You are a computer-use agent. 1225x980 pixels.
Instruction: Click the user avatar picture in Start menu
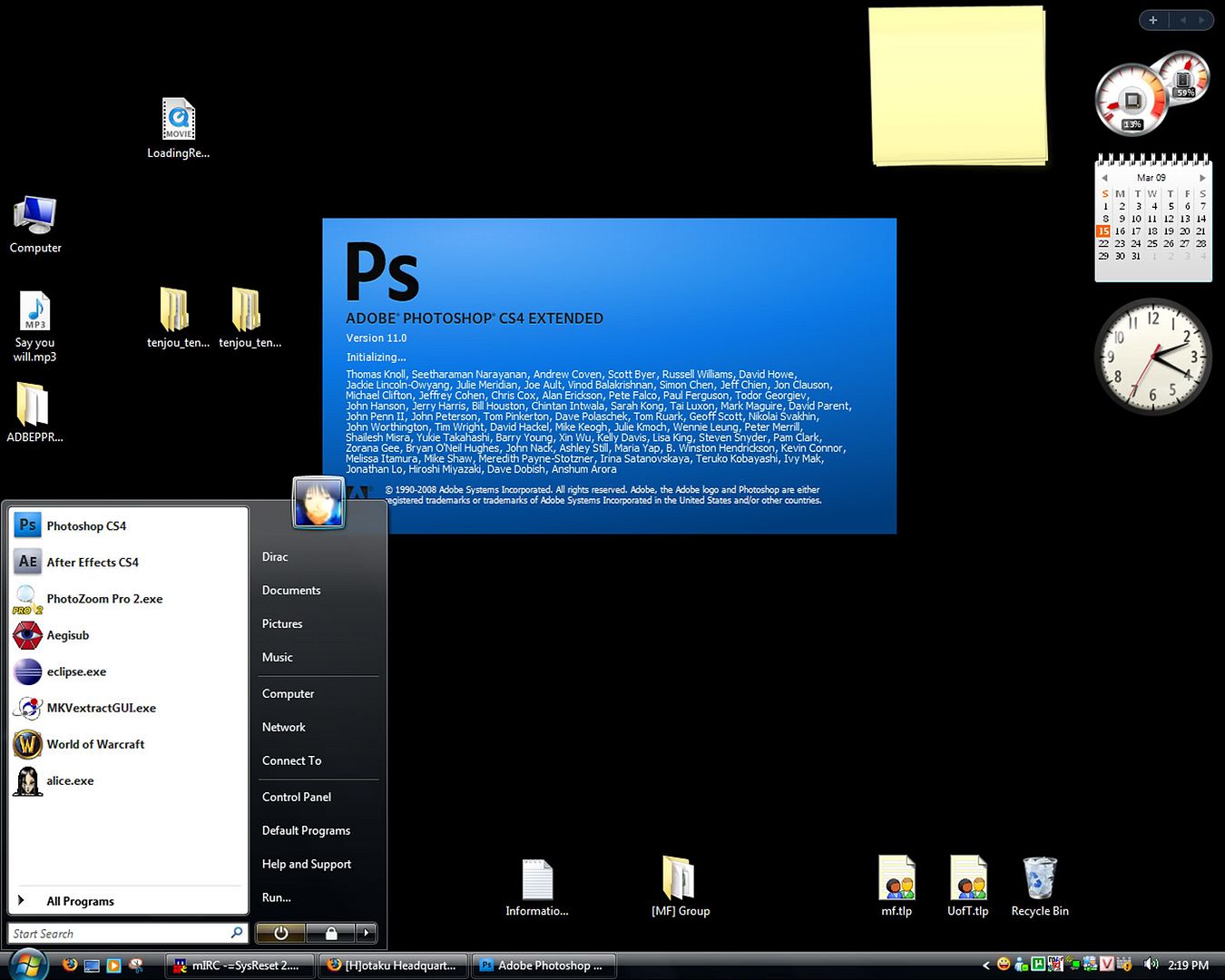[x=318, y=502]
